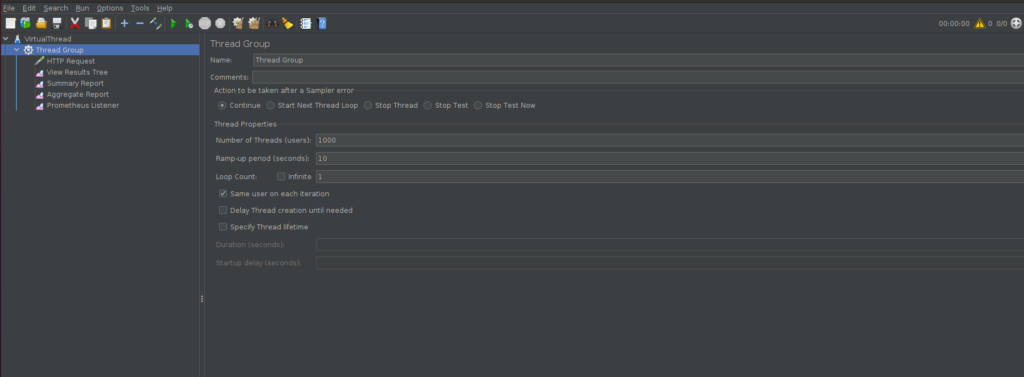Open the Options menu
The image size is (1024, 377).
coord(110,8)
